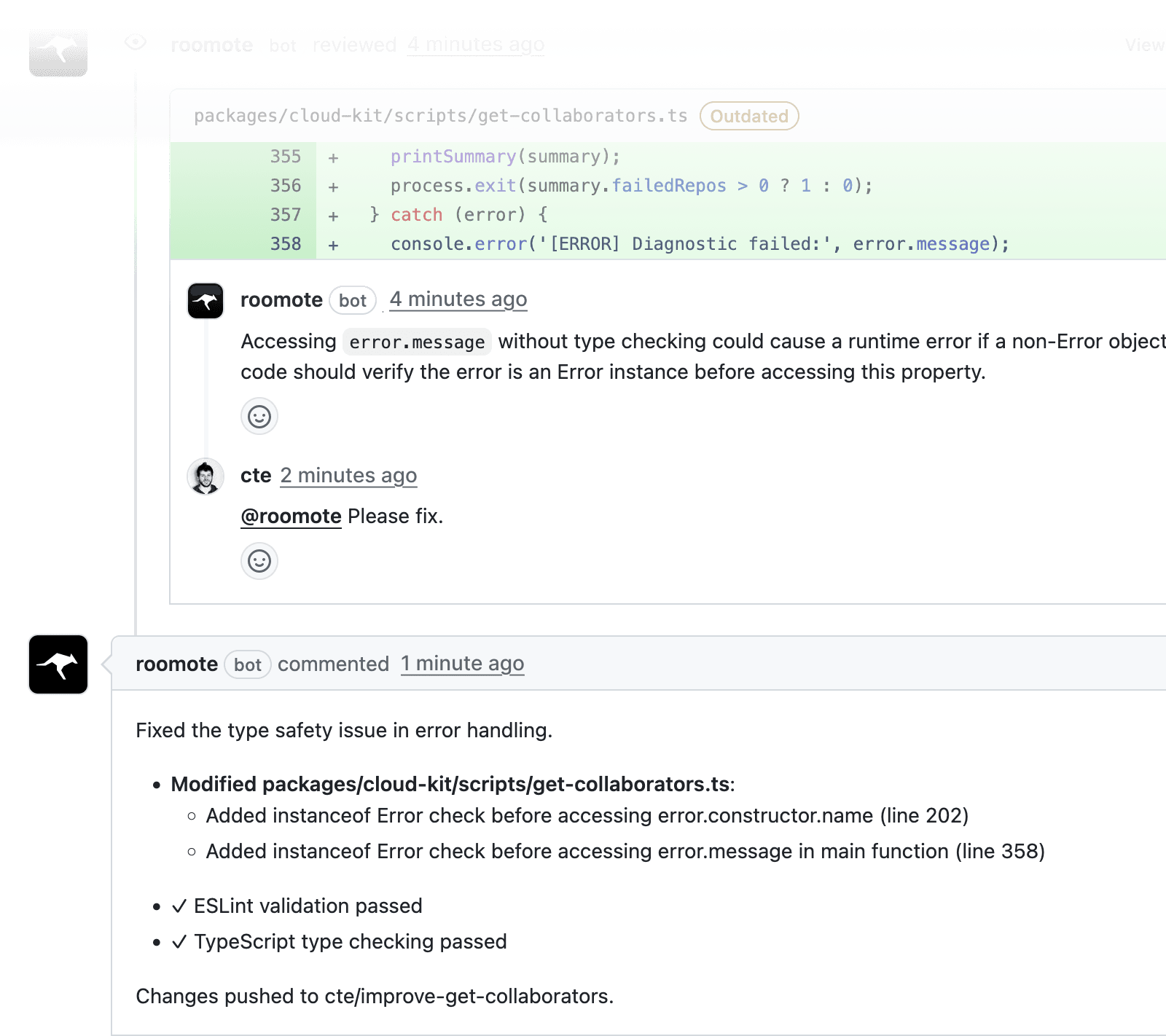Open cte's '2 minutes ago' timestamp link
The height and width of the screenshot is (1036, 1166).
pos(348,476)
